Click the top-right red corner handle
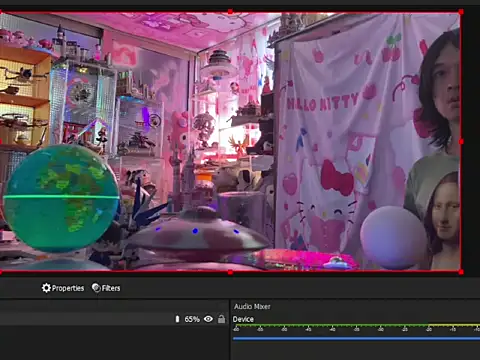The width and height of the screenshot is (480, 360). click(x=461, y=12)
